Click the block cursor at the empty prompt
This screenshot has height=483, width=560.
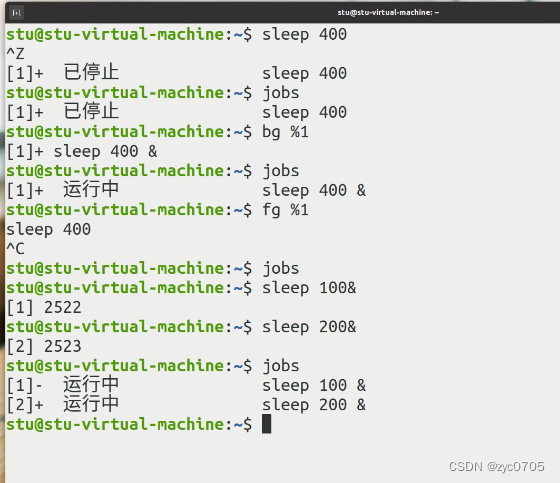(266, 424)
